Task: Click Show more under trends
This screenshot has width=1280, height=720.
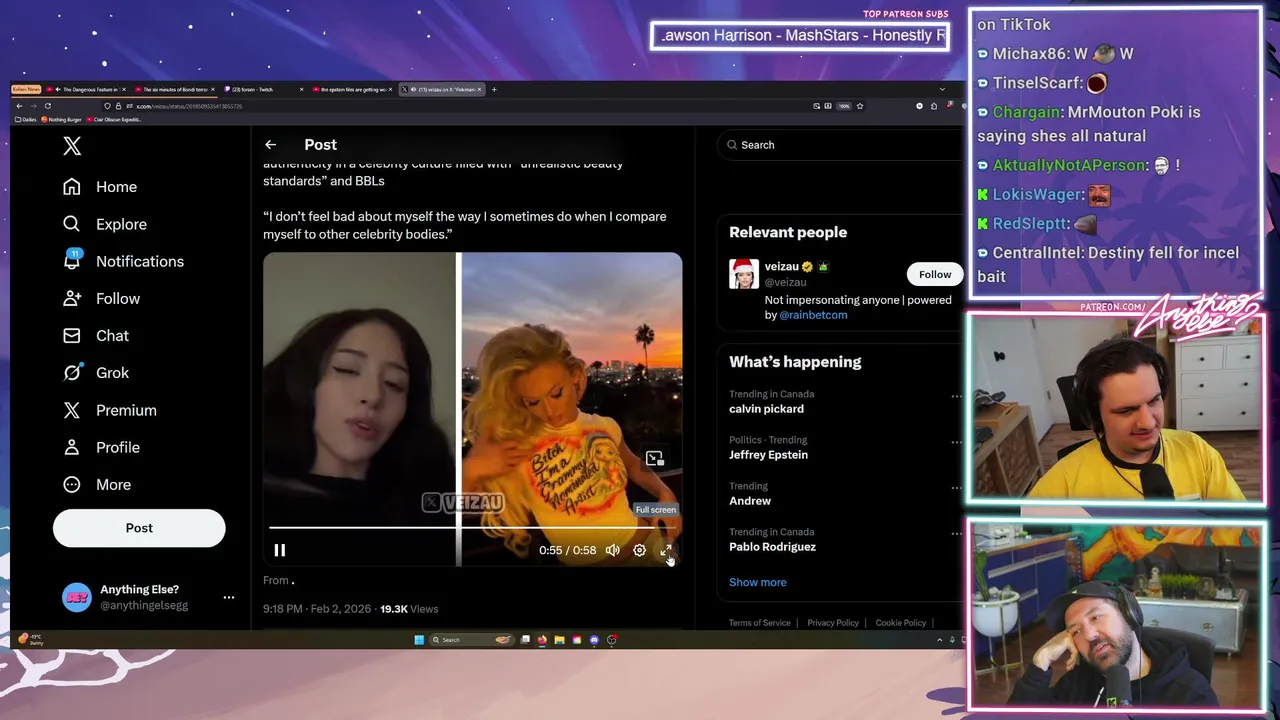Action: (x=757, y=582)
